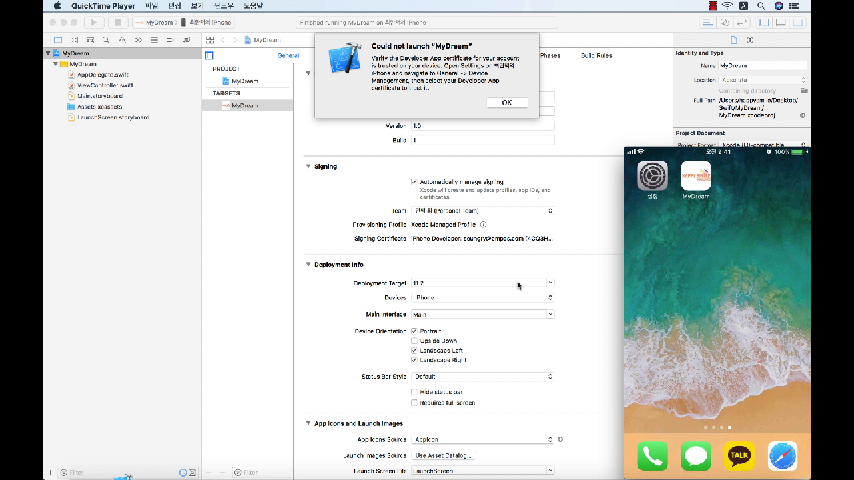Viewport: 854px width, 480px height.
Task: Open the debug navigator icon
Action: 154,40
